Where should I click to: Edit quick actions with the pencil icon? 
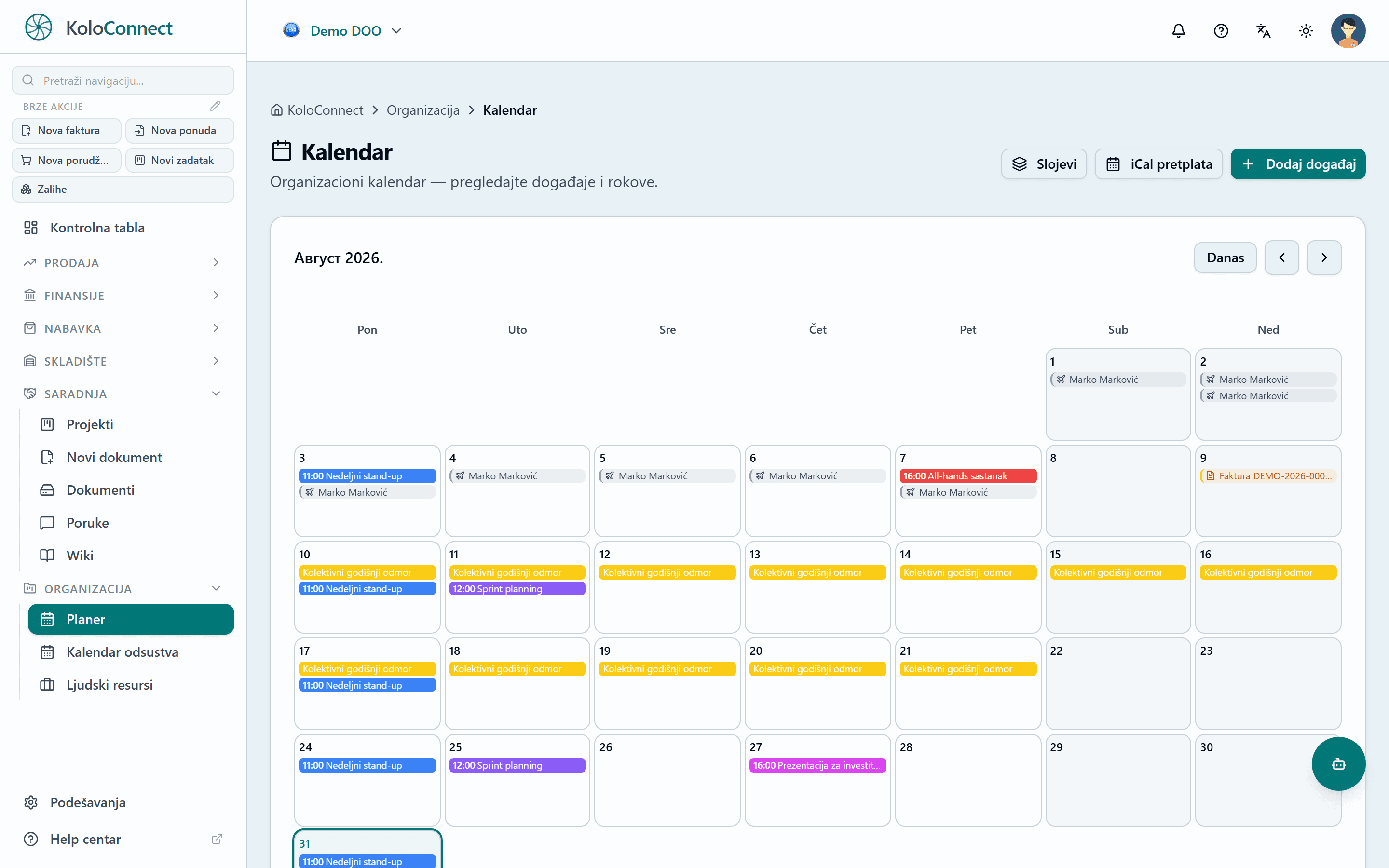[215, 106]
